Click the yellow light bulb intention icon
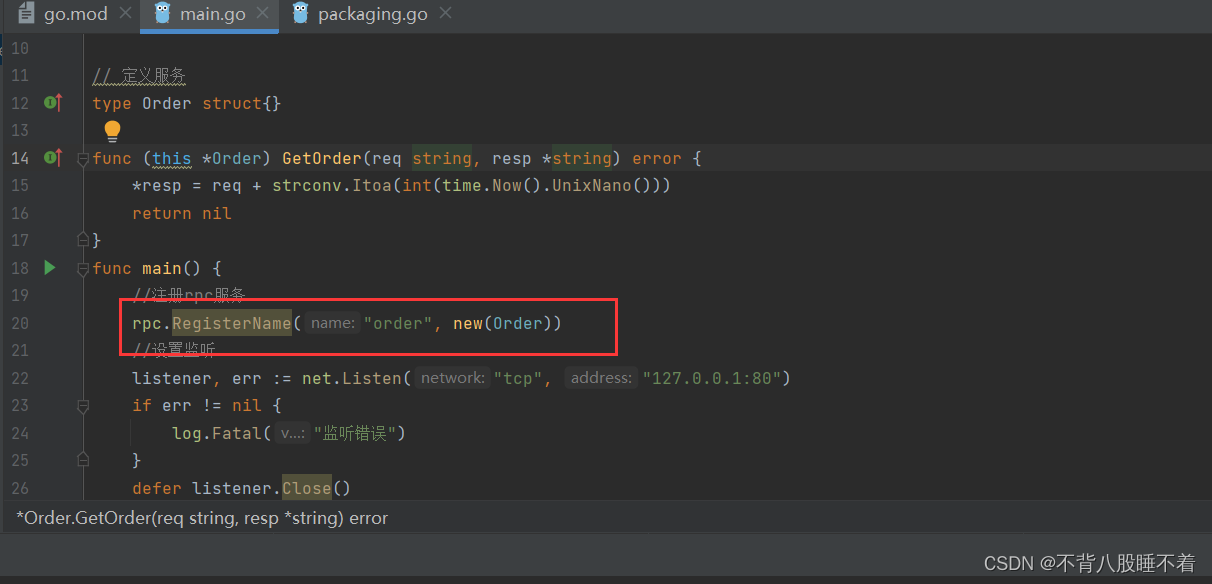The height and width of the screenshot is (584, 1212). [112, 131]
